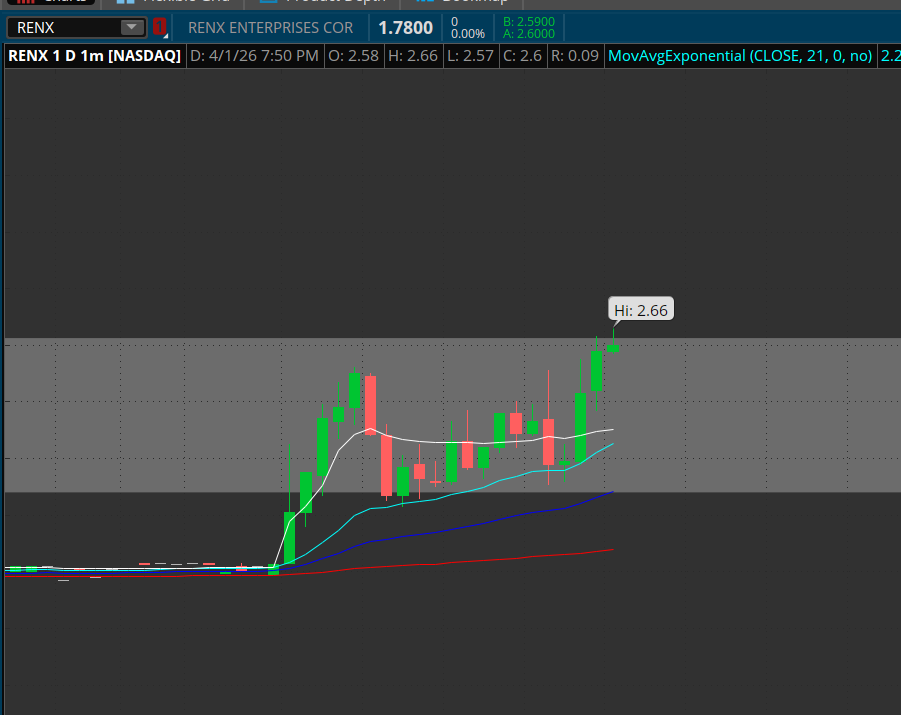Click the high value H: 2.66 in header

(413, 56)
